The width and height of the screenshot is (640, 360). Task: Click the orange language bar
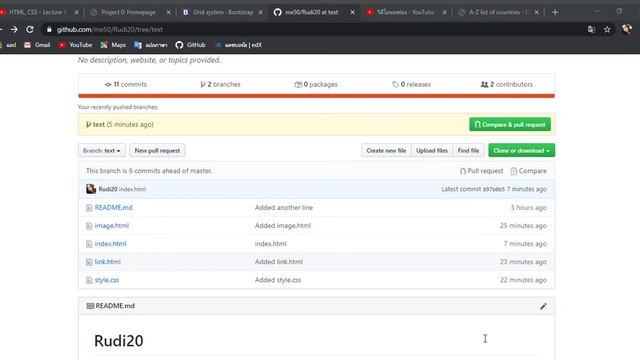(x=316, y=96)
